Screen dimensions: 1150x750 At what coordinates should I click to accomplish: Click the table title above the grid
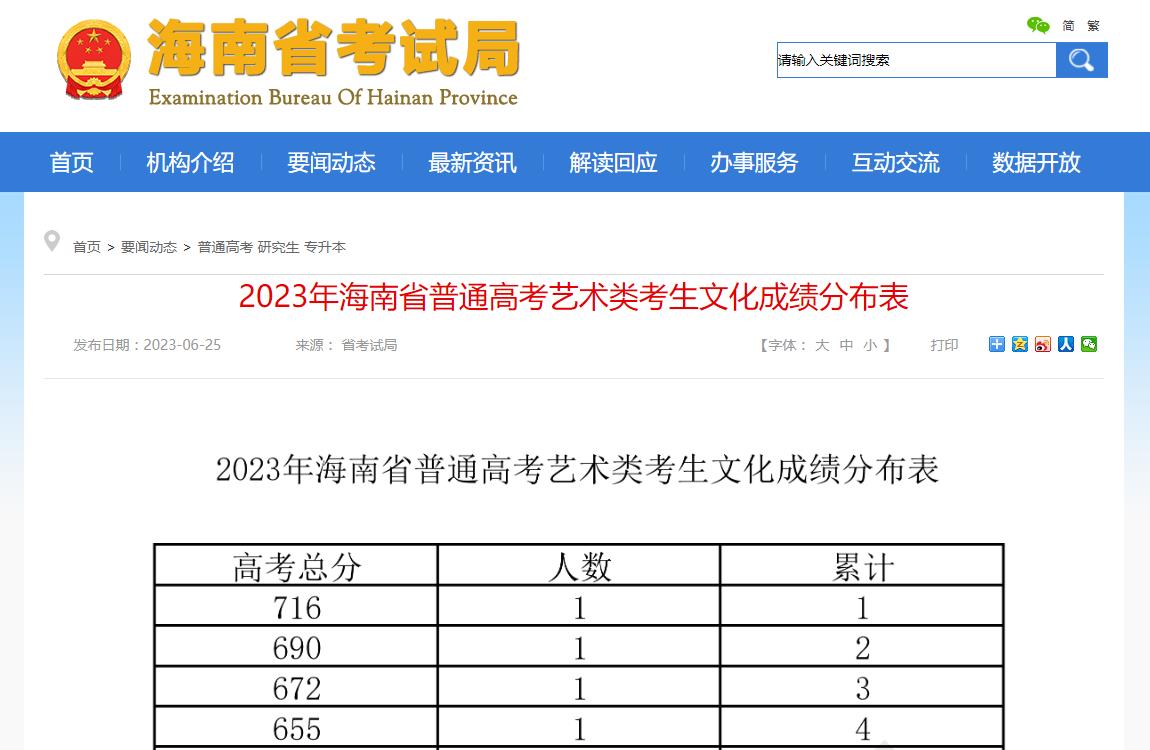(x=577, y=469)
